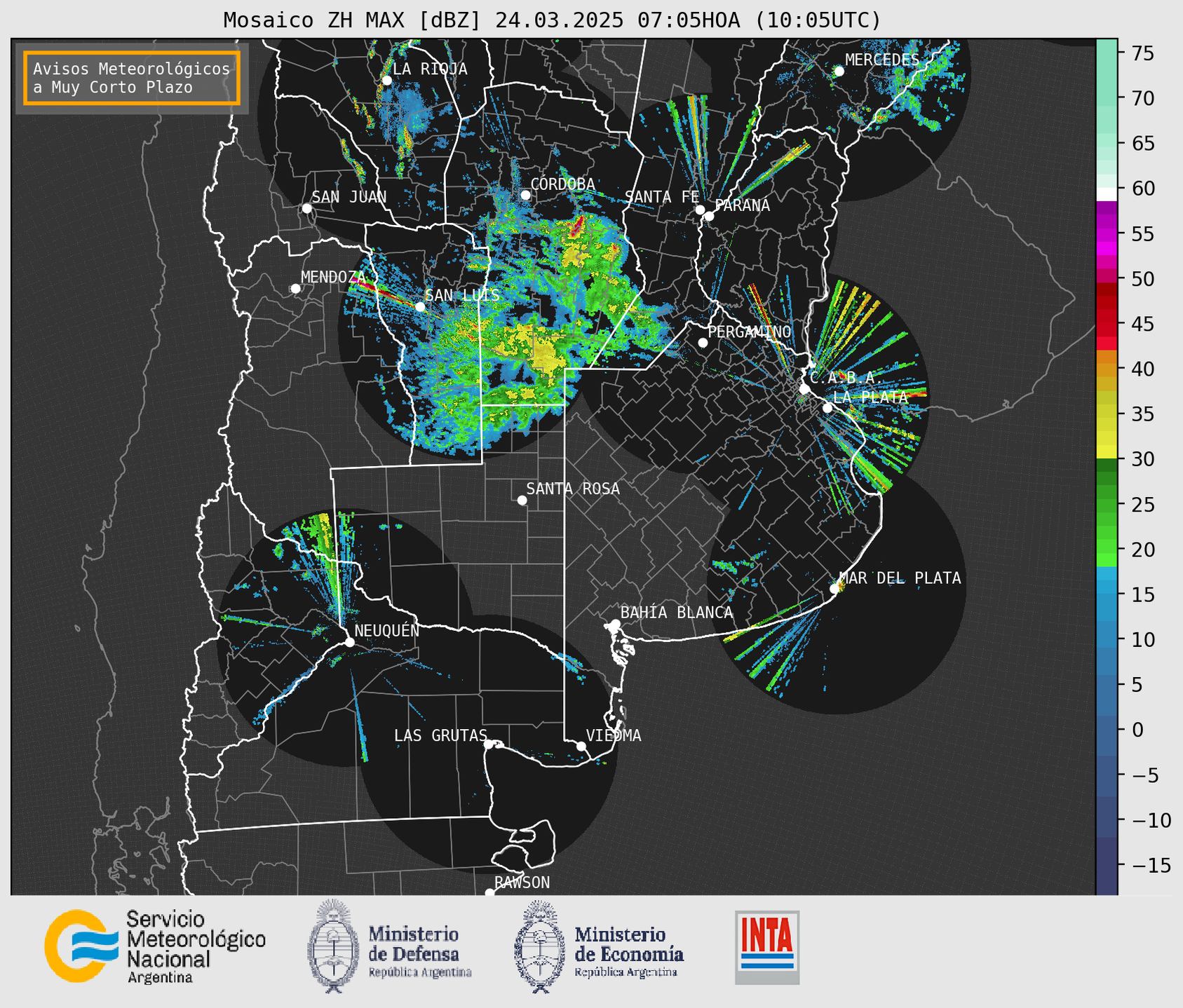
Task: Click the SANTA ROSA label text
Action: tap(573, 489)
